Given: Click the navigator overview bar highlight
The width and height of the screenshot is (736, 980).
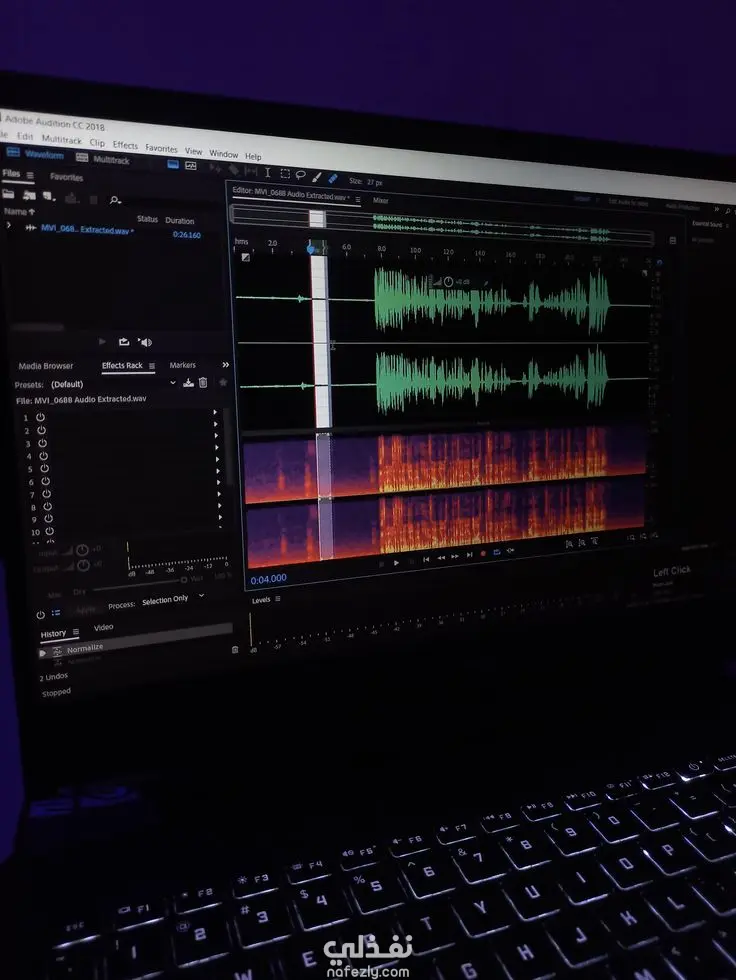Looking at the screenshot, I should (317, 219).
